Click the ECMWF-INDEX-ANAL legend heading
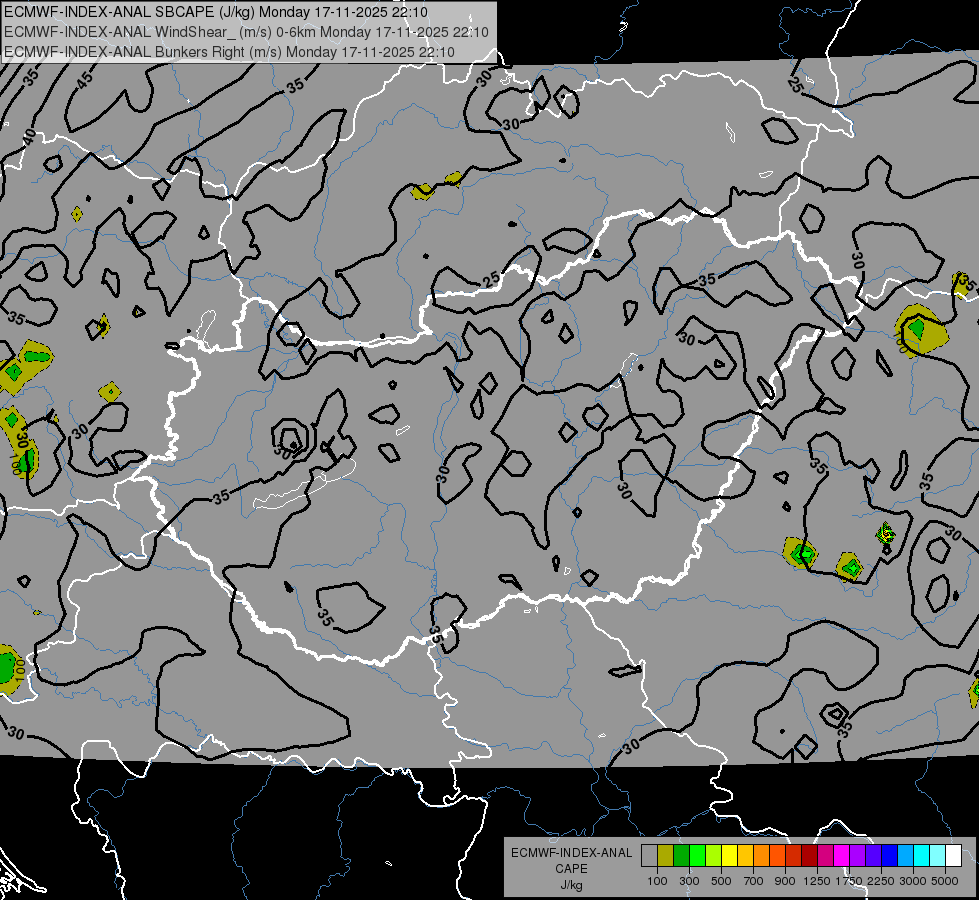Viewport: 979px width, 900px height. (571, 853)
